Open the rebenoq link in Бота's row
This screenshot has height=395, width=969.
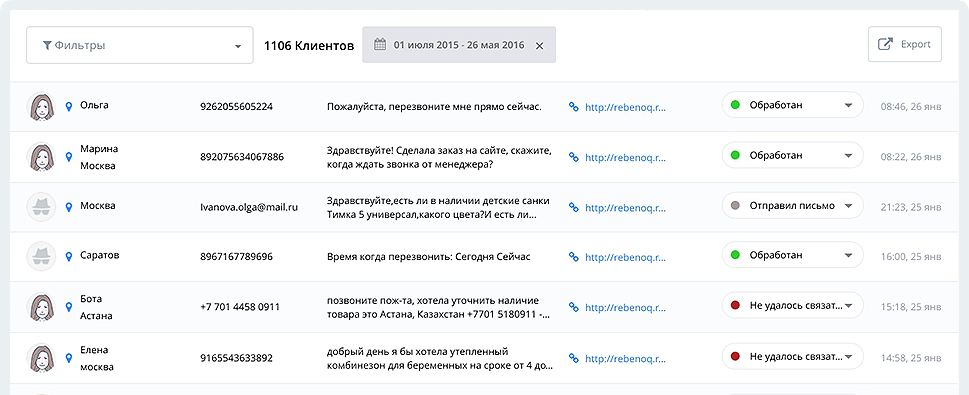[625, 307]
